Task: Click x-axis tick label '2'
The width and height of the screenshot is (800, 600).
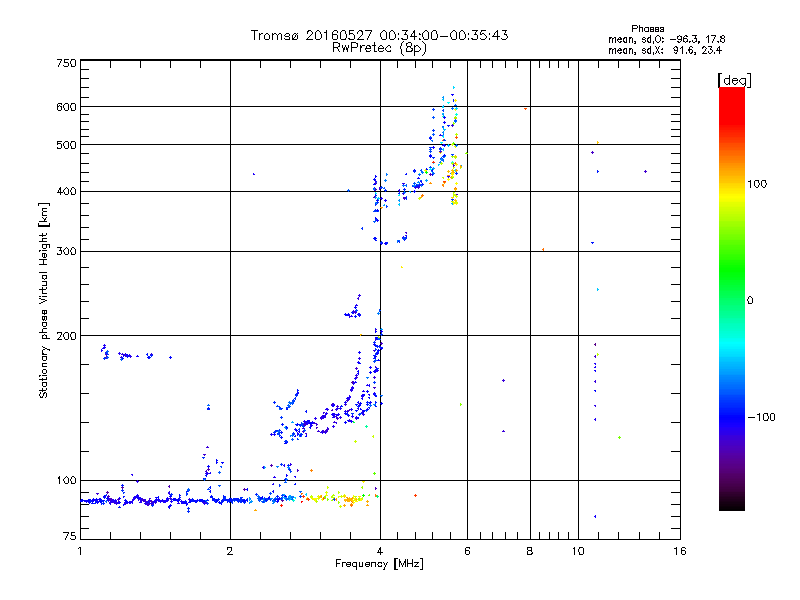Action: (230, 551)
